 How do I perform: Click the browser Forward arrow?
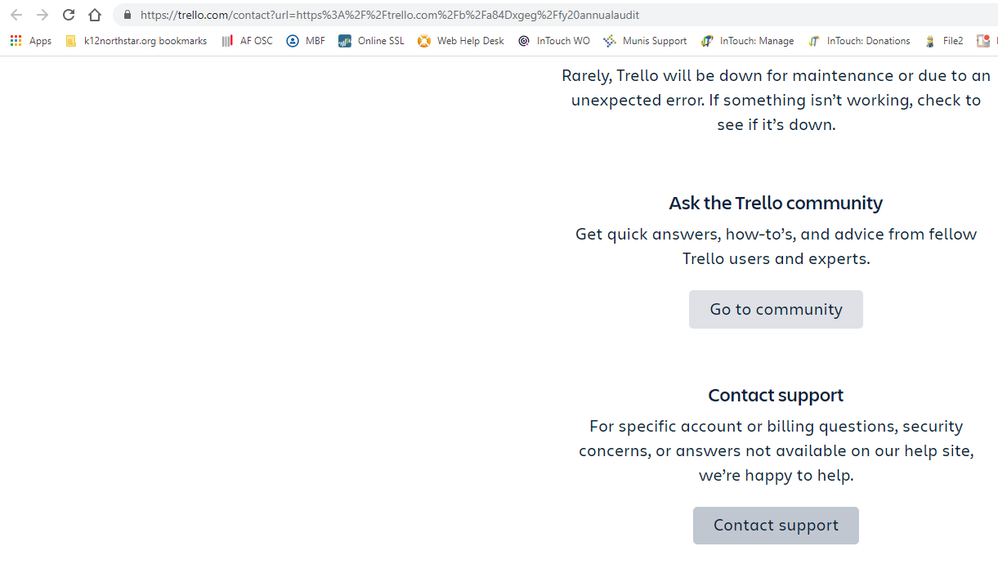[x=42, y=15]
